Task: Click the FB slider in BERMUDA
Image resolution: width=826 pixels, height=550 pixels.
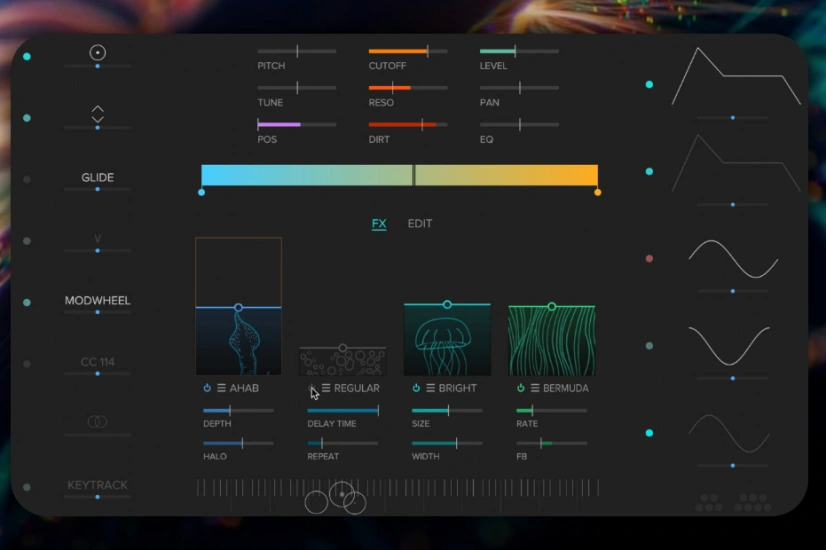Action: click(x=552, y=444)
